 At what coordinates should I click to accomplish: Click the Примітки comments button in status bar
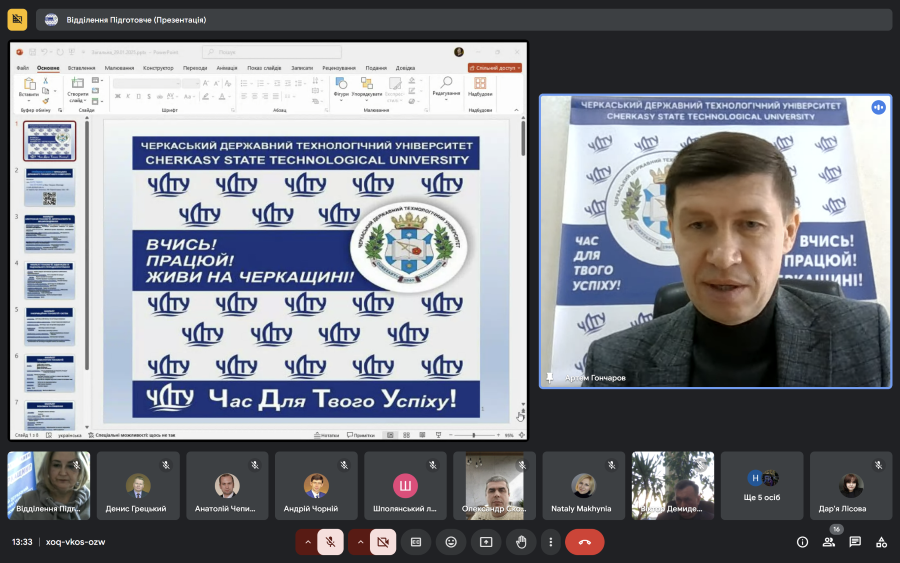point(361,435)
